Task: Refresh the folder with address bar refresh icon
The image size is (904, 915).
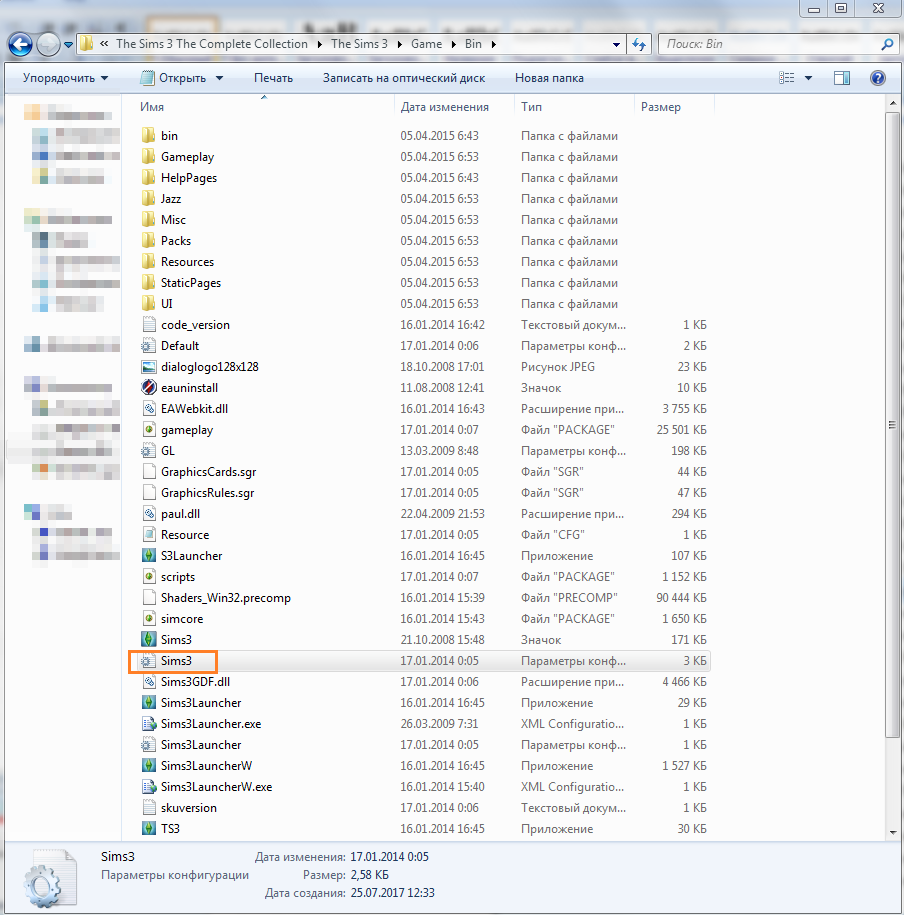Action: point(639,44)
